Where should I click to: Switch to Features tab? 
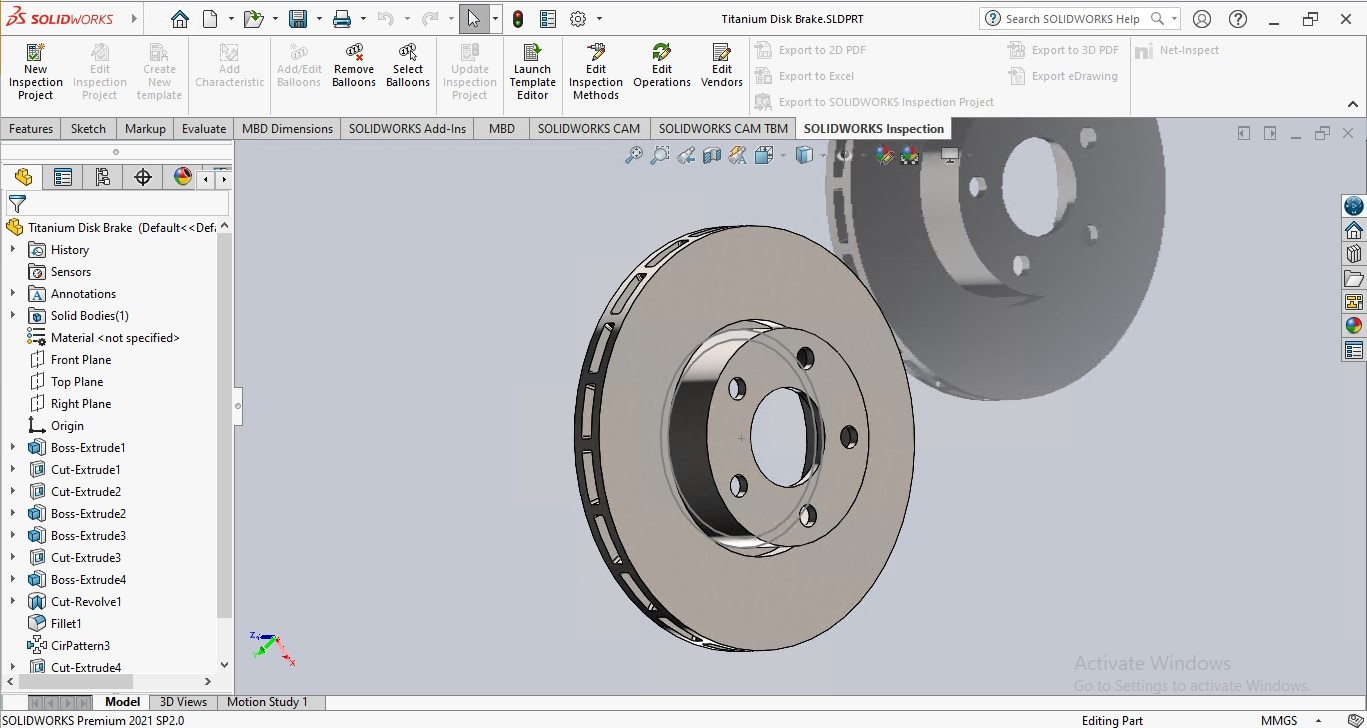pos(31,129)
